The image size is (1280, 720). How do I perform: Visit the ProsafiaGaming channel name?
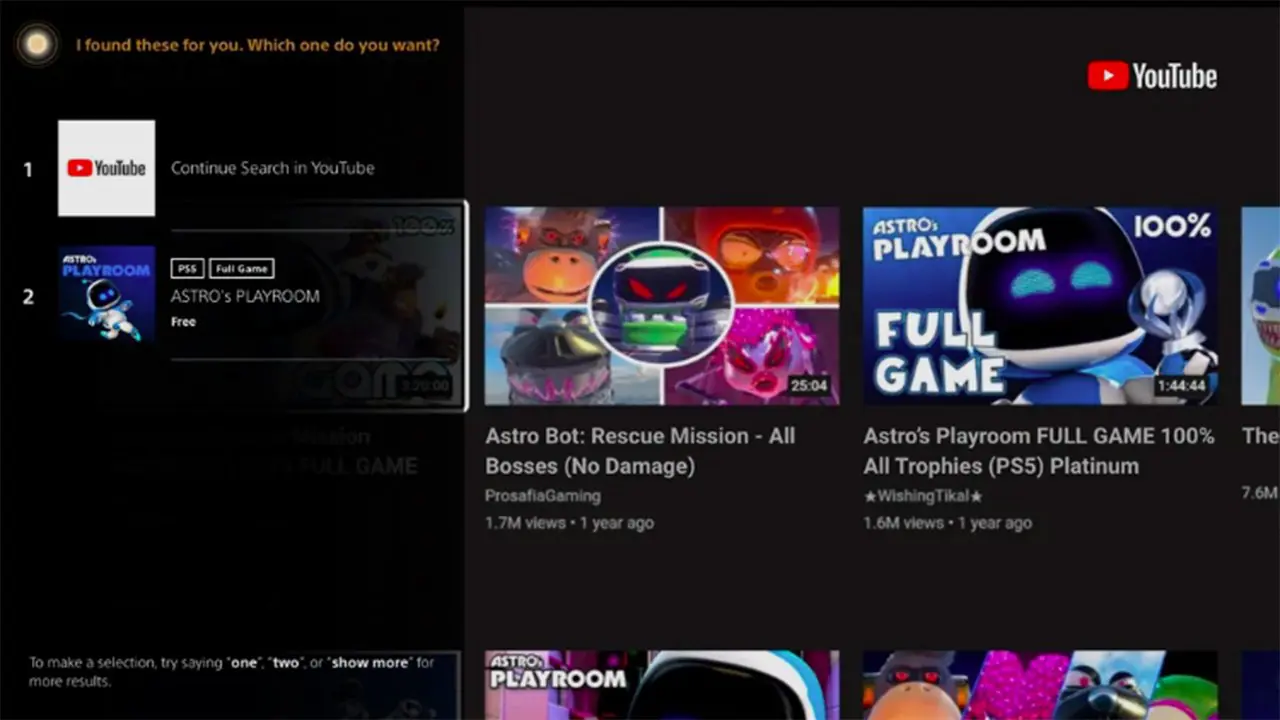click(543, 496)
